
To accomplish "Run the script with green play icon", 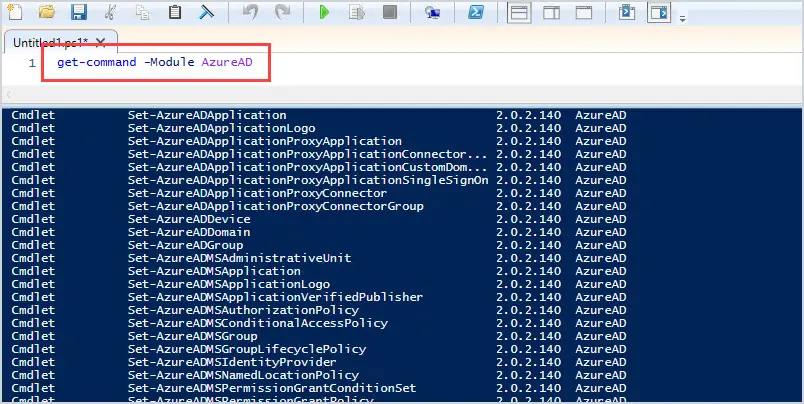I will coord(325,12).
